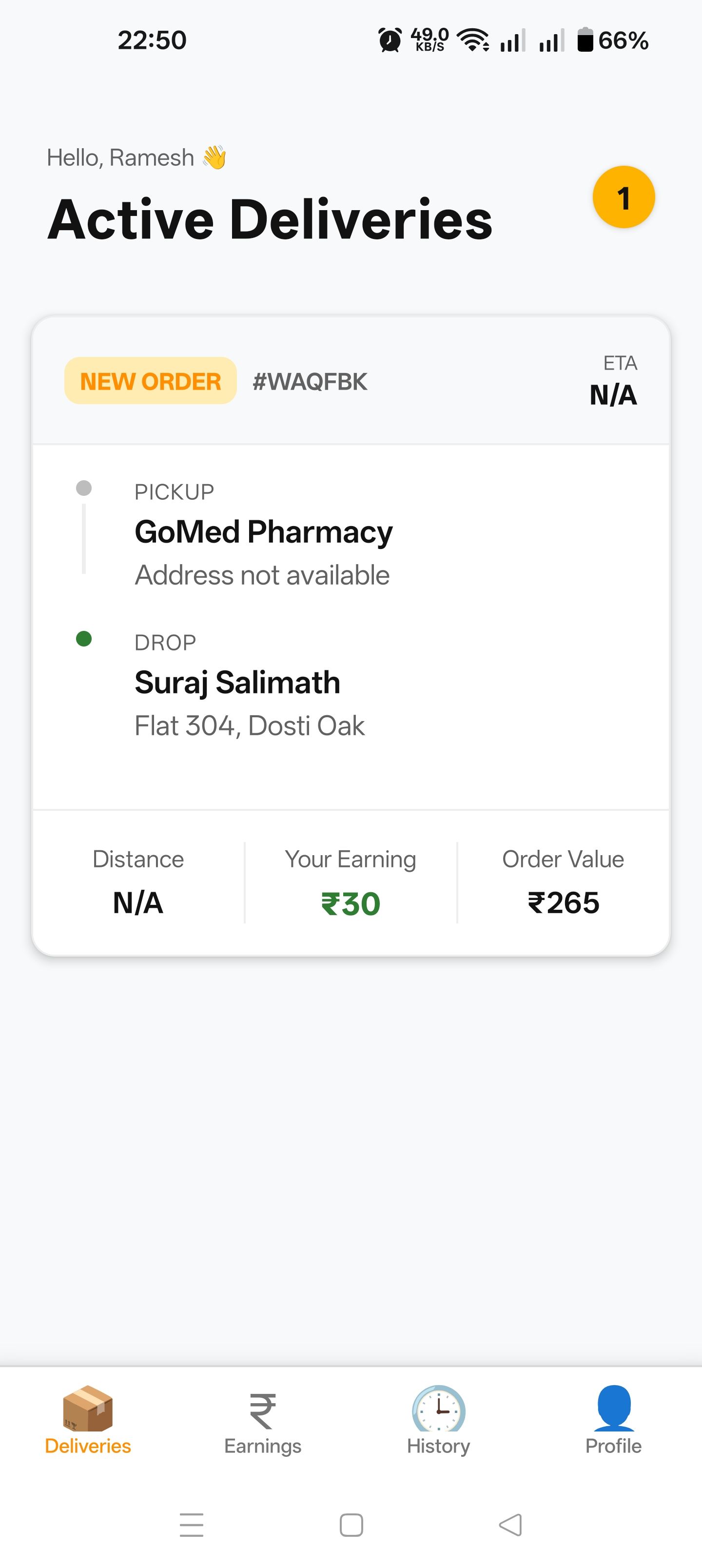The height and width of the screenshot is (1568, 702).
Task: Tap the Order Value ₹265 amount
Action: pos(563,902)
